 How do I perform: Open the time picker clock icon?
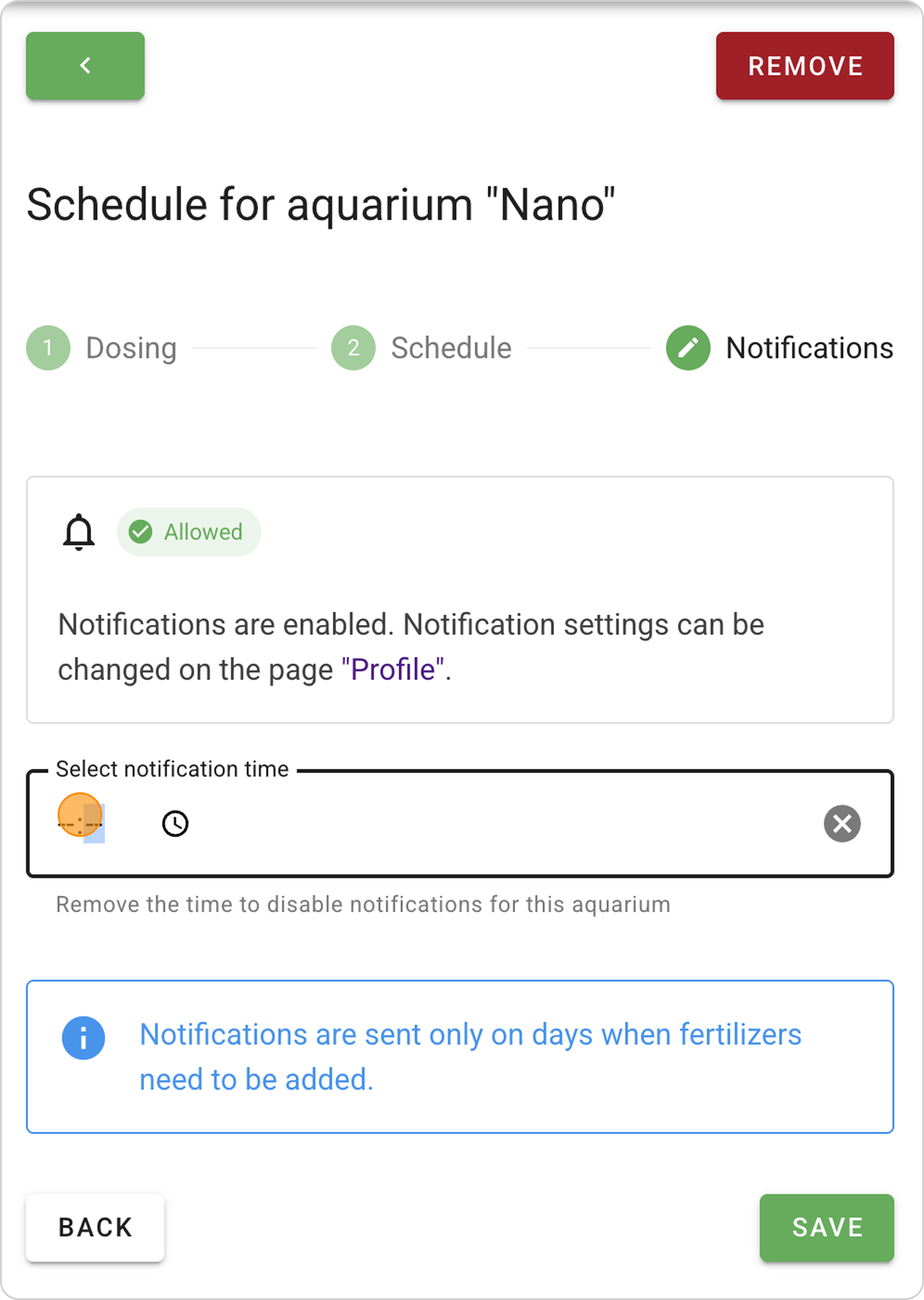click(175, 823)
